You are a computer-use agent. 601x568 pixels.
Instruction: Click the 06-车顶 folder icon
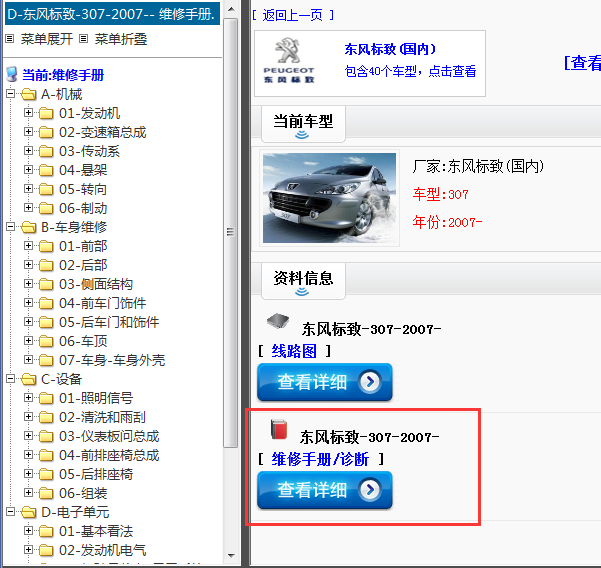click(46, 341)
